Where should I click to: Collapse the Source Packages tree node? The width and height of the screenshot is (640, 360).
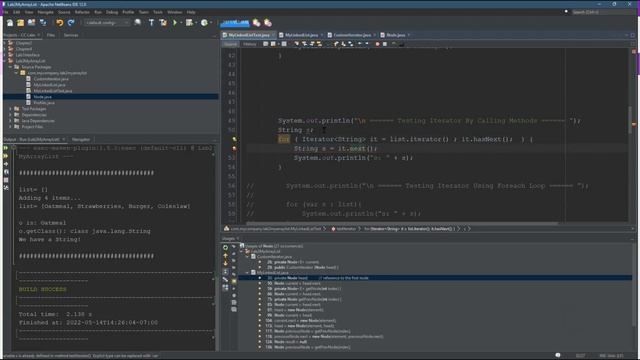pos(10,67)
